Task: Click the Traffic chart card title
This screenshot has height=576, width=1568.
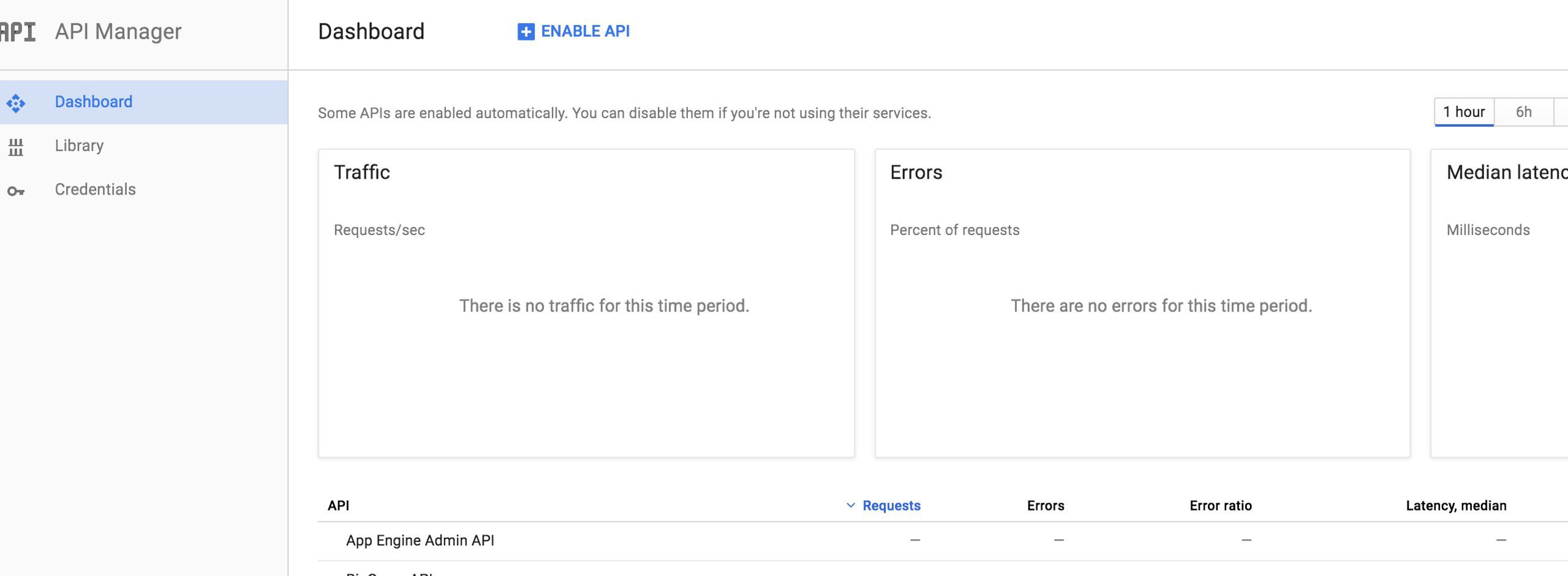Action: pos(361,173)
